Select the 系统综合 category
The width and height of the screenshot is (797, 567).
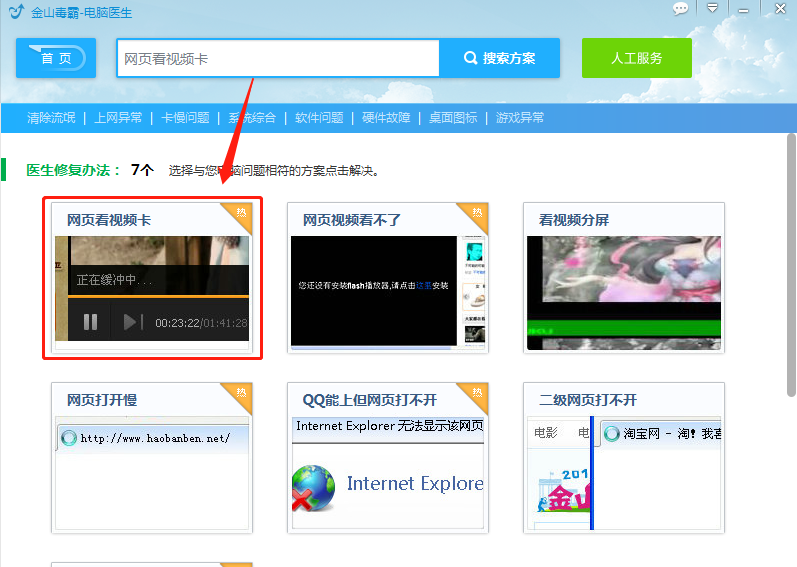point(252,118)
